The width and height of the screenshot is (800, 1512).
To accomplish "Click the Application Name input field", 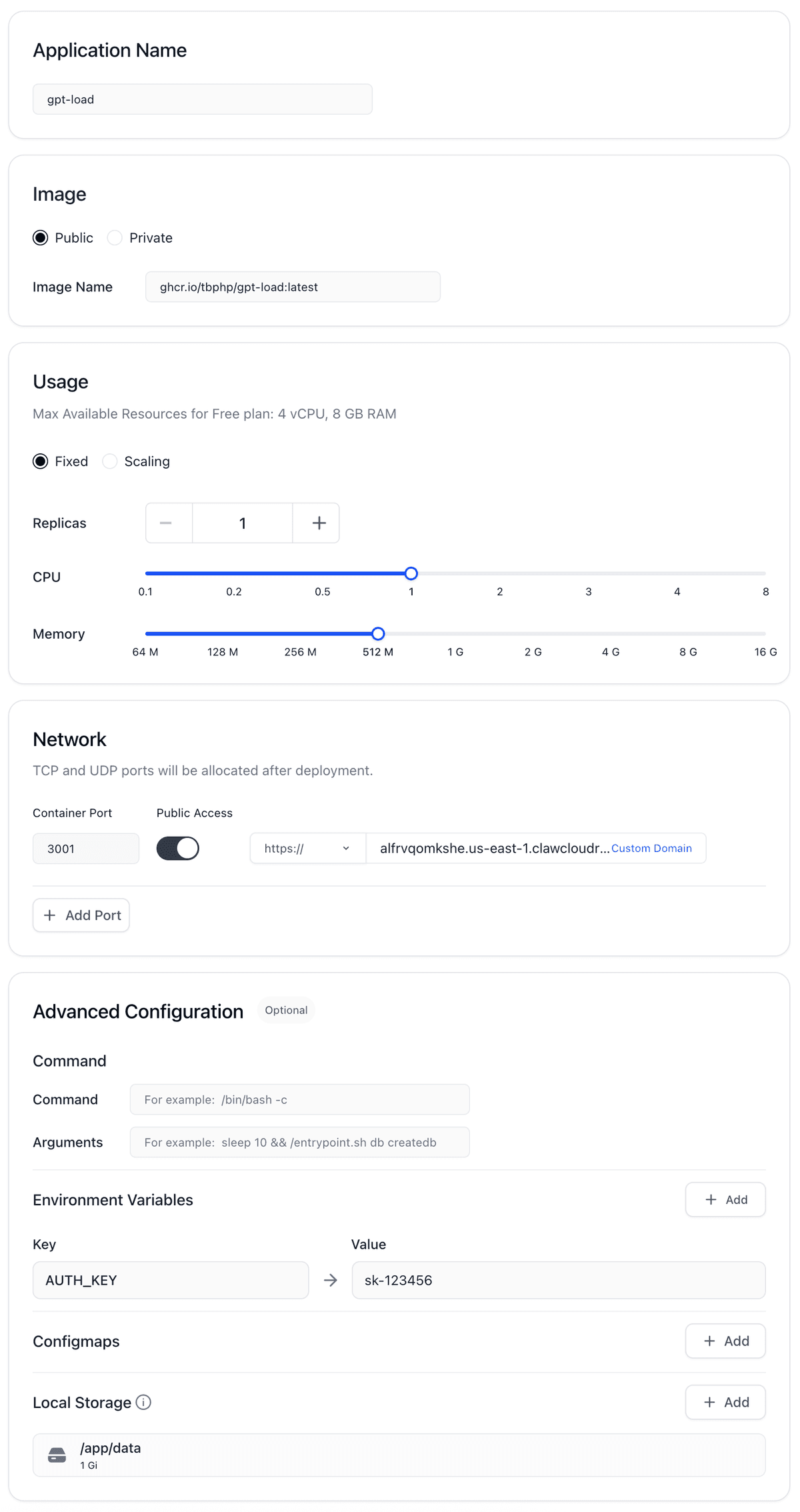I will (x=203, y=99).
